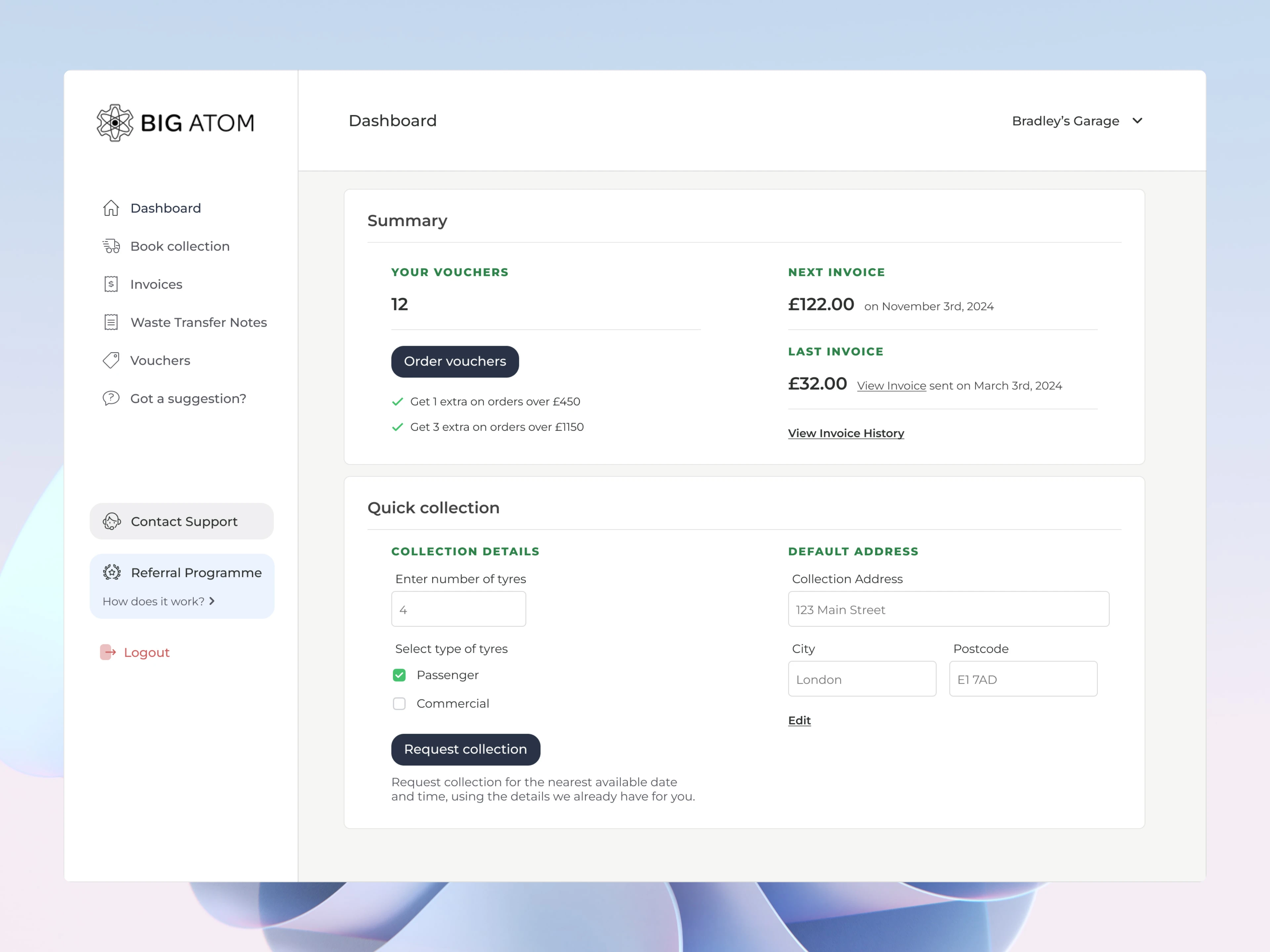
Task: Click the Summary heading
Action: point(407,221)
